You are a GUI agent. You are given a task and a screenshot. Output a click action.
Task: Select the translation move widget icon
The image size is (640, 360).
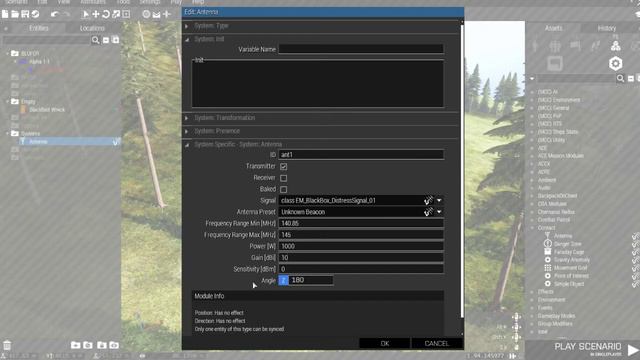coord(96,14)
